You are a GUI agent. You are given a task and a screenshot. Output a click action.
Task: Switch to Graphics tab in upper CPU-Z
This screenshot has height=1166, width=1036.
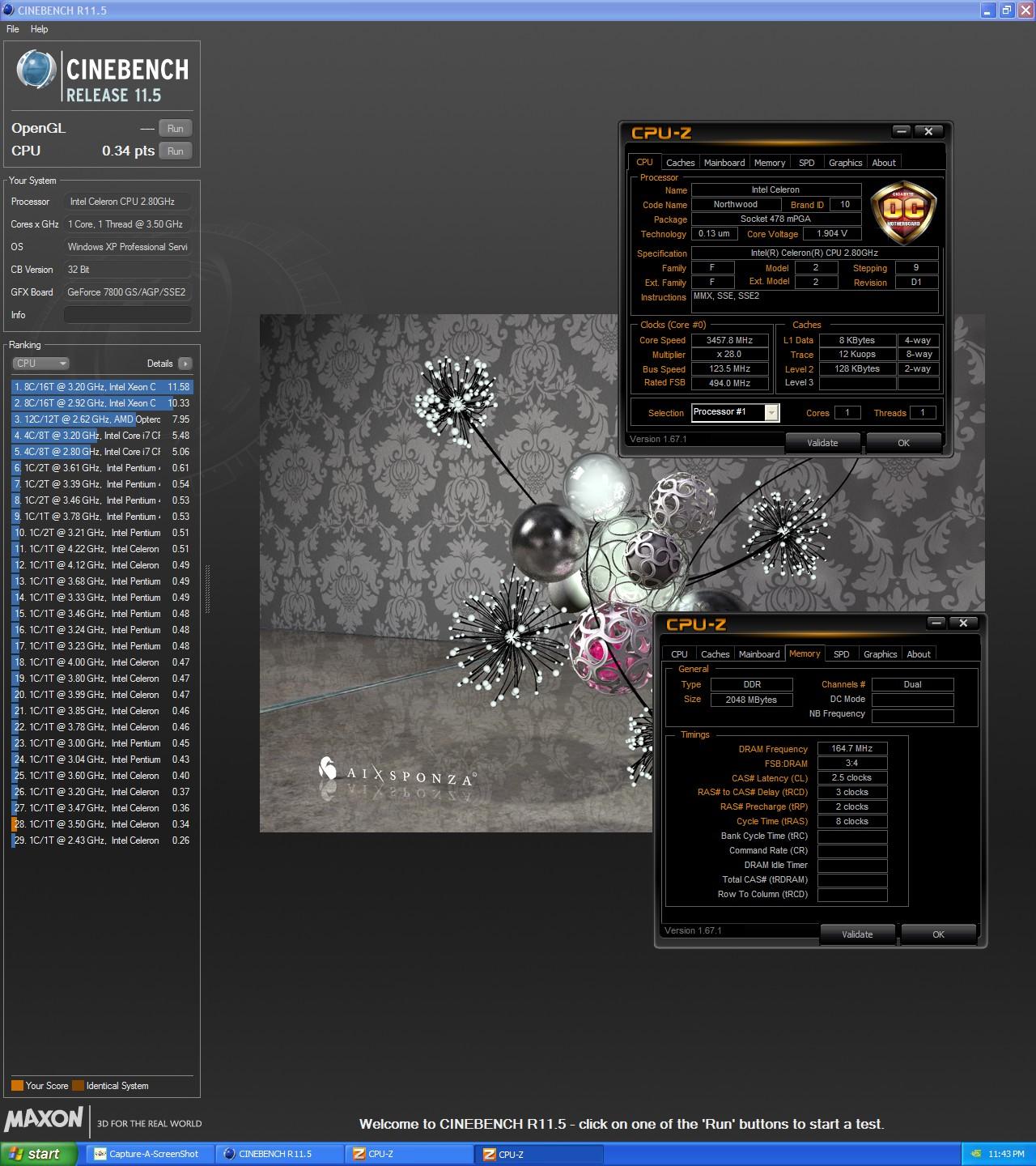(846, 163)
